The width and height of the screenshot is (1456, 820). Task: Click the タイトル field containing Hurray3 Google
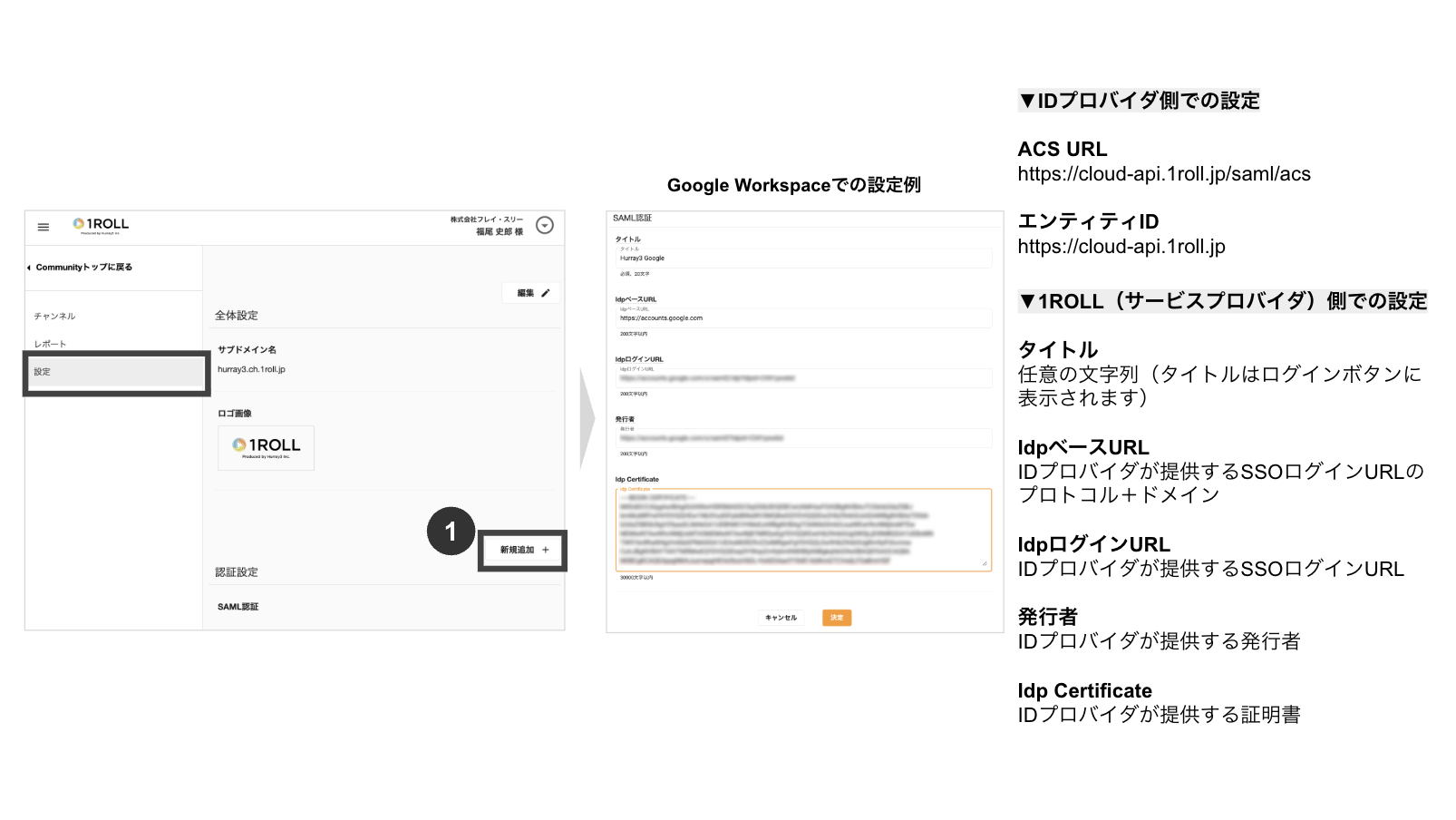tap(803, 258)
